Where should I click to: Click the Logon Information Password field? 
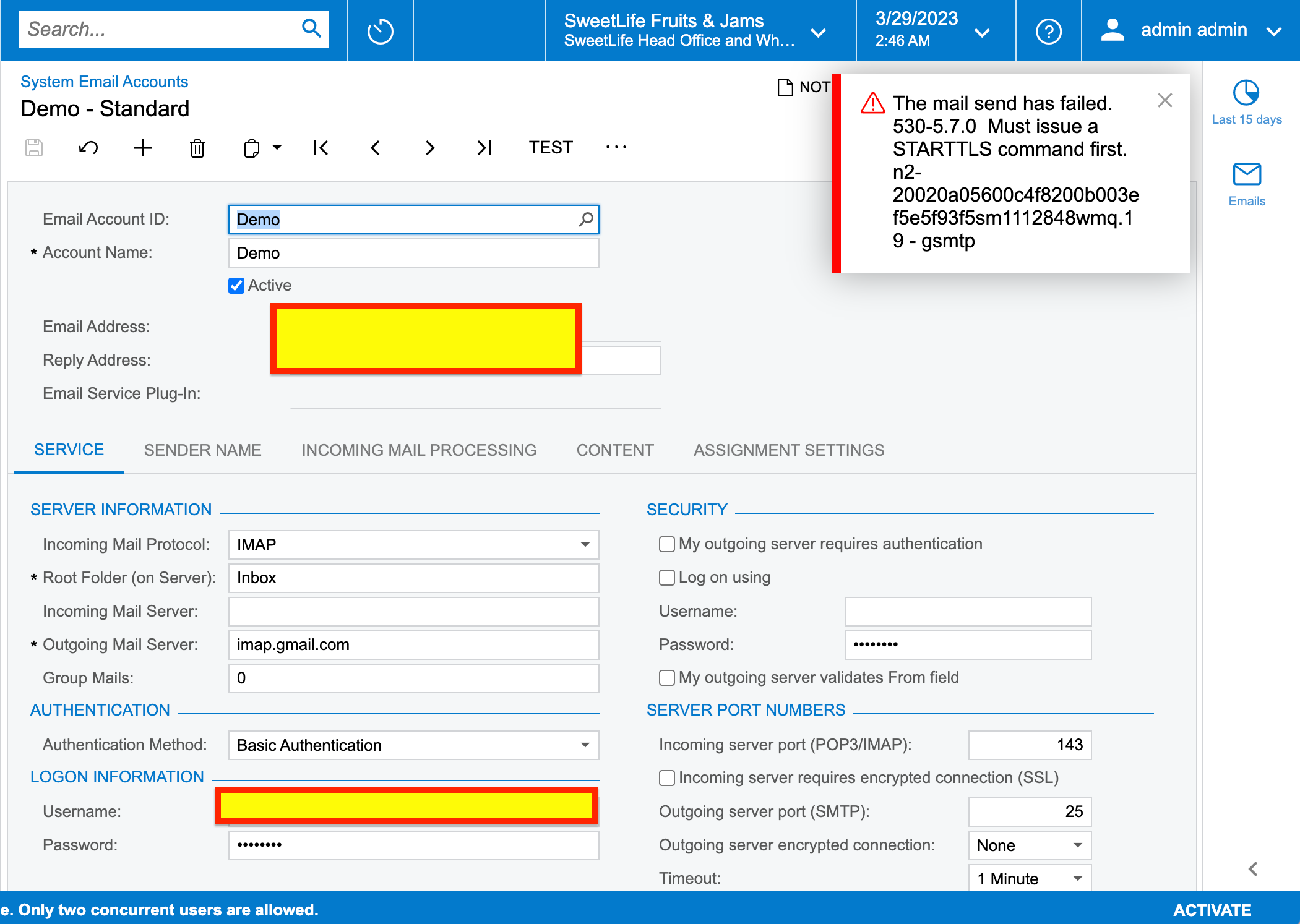413,845
